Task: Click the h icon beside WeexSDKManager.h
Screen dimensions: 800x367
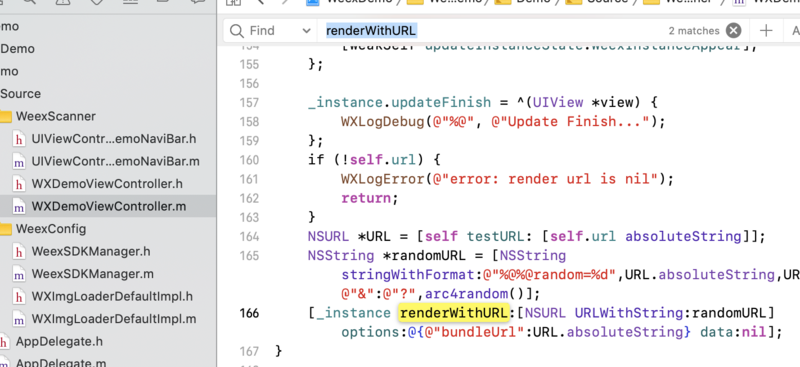Action: 19,252
